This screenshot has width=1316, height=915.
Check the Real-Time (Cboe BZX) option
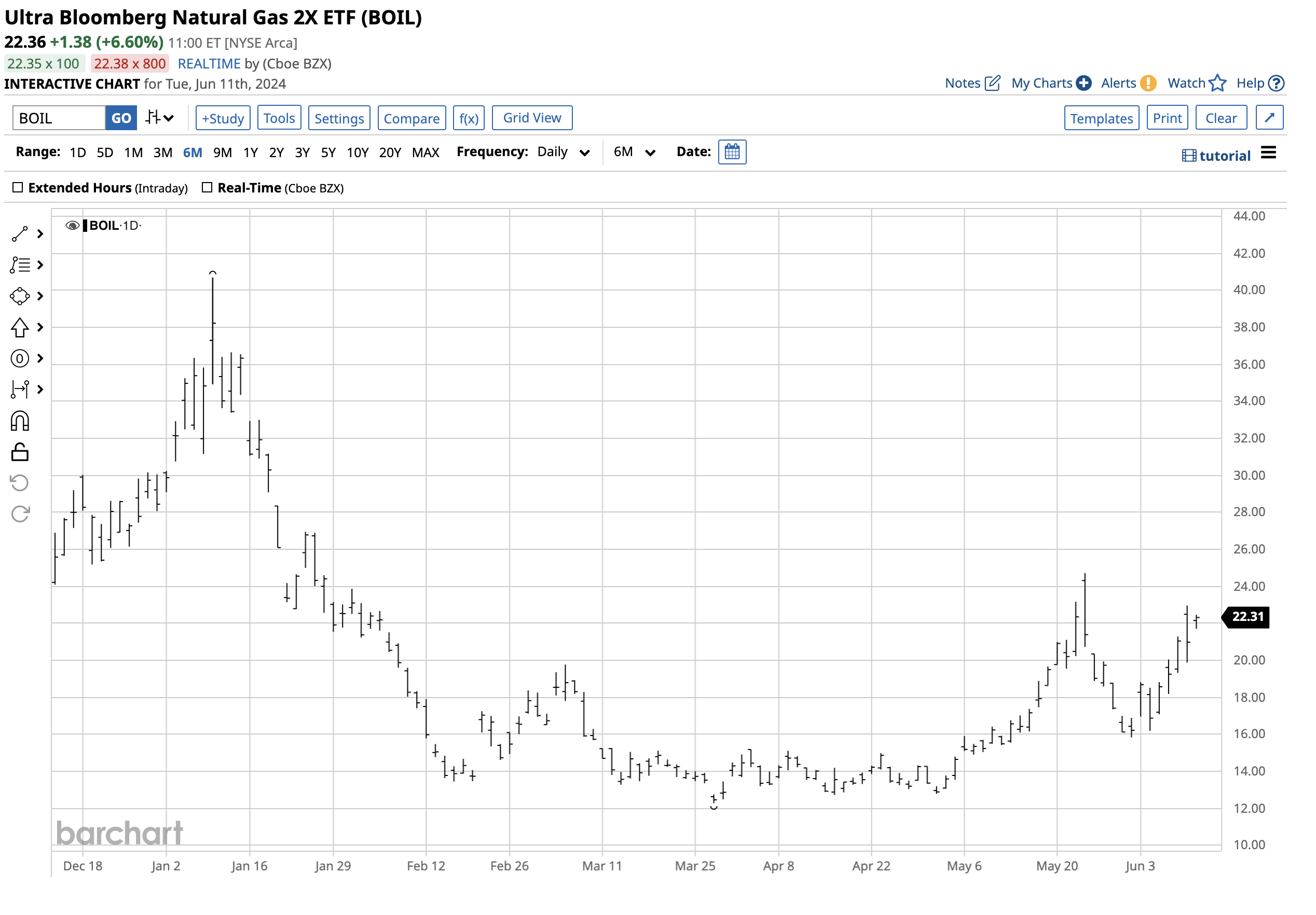coord(207,187)
